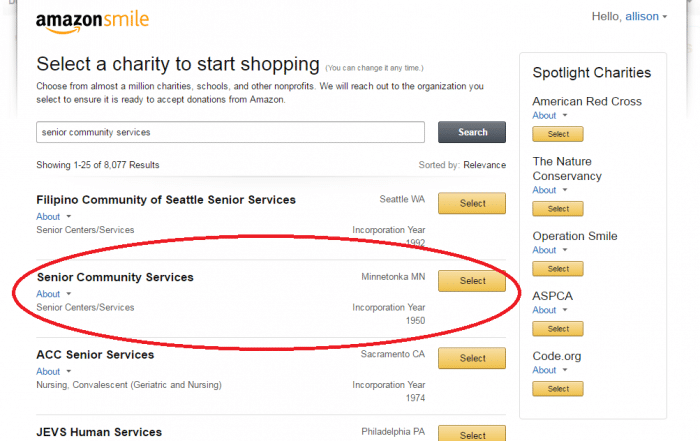Select Filipino Community of Seattle Senior Services
700x441 pixels.
coord(472,203)
